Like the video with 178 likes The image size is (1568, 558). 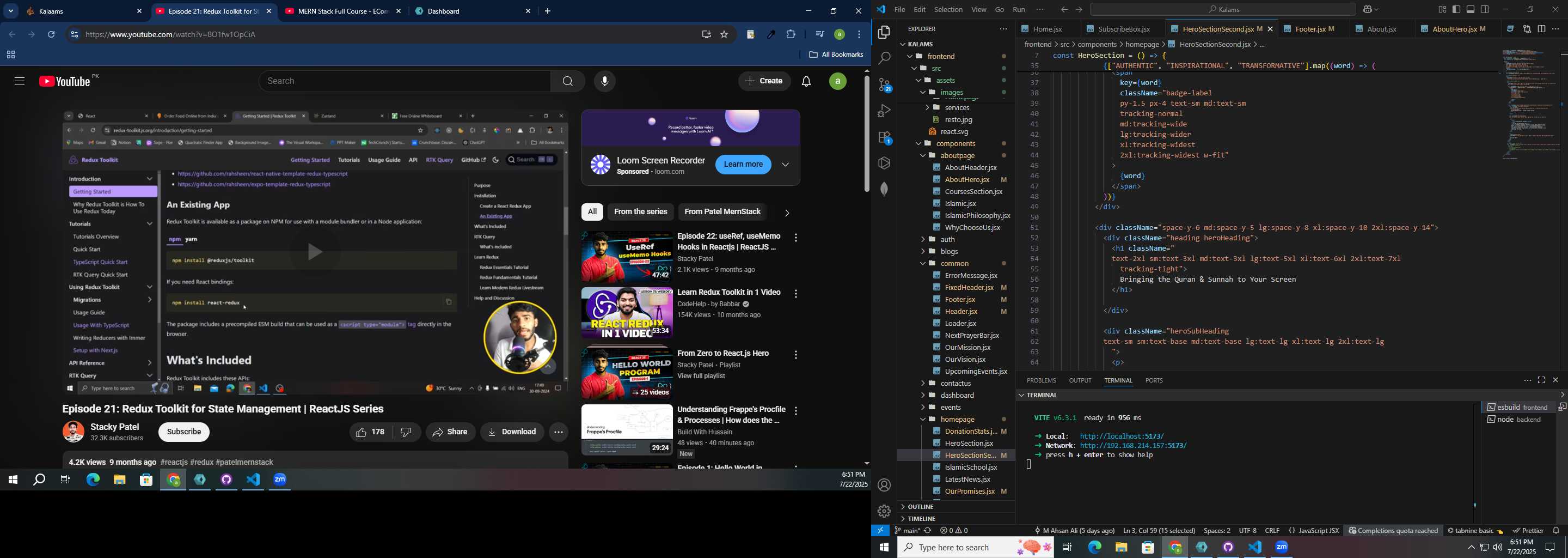click(x=370, y=432)
